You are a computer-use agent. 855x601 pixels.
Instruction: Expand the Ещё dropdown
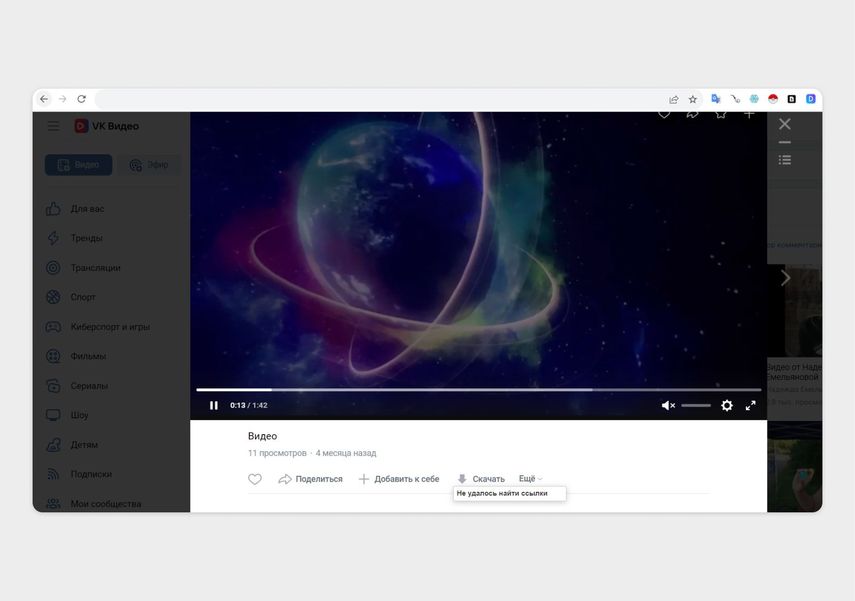pyautogui.click(x=531, y=478)
